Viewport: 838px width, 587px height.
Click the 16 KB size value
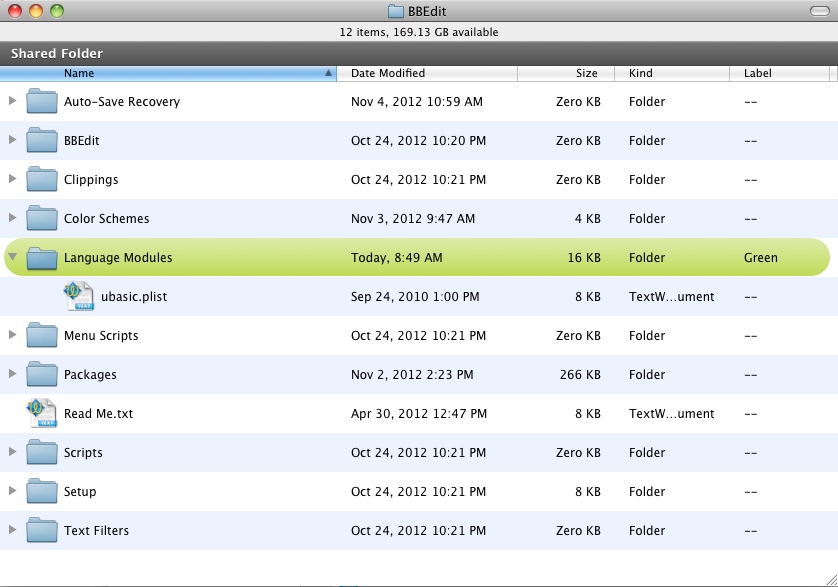[x=584, y=258]
